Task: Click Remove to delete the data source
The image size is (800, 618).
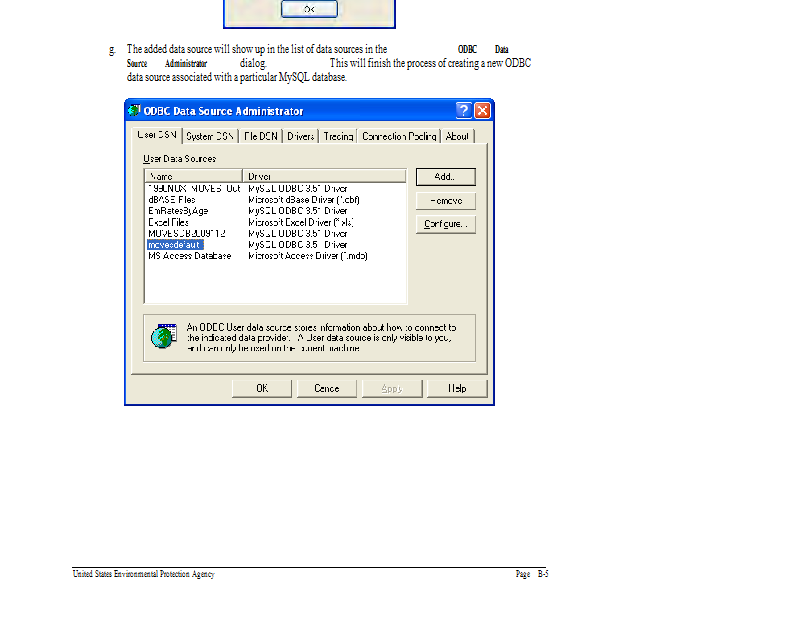Action: click(445, 201)
